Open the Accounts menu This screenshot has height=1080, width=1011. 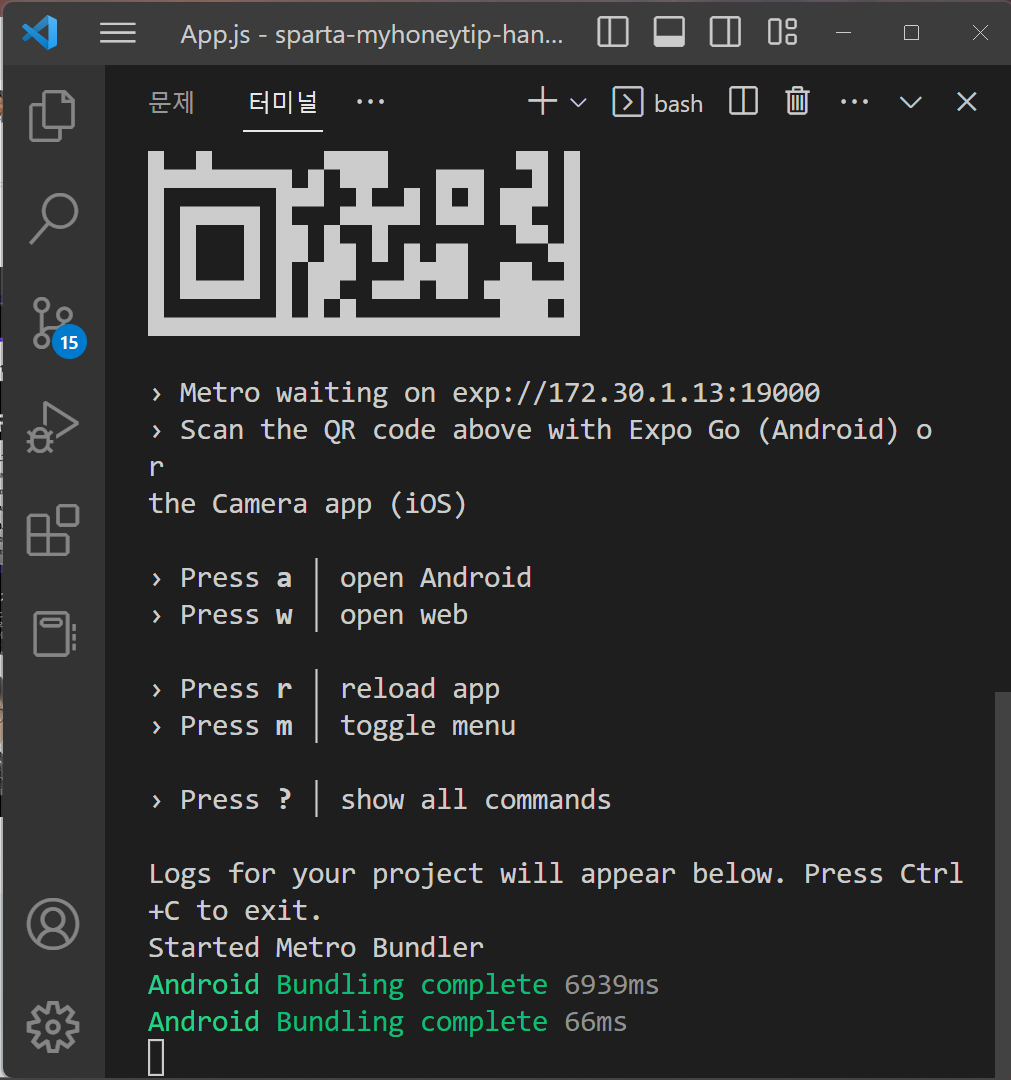53,924
